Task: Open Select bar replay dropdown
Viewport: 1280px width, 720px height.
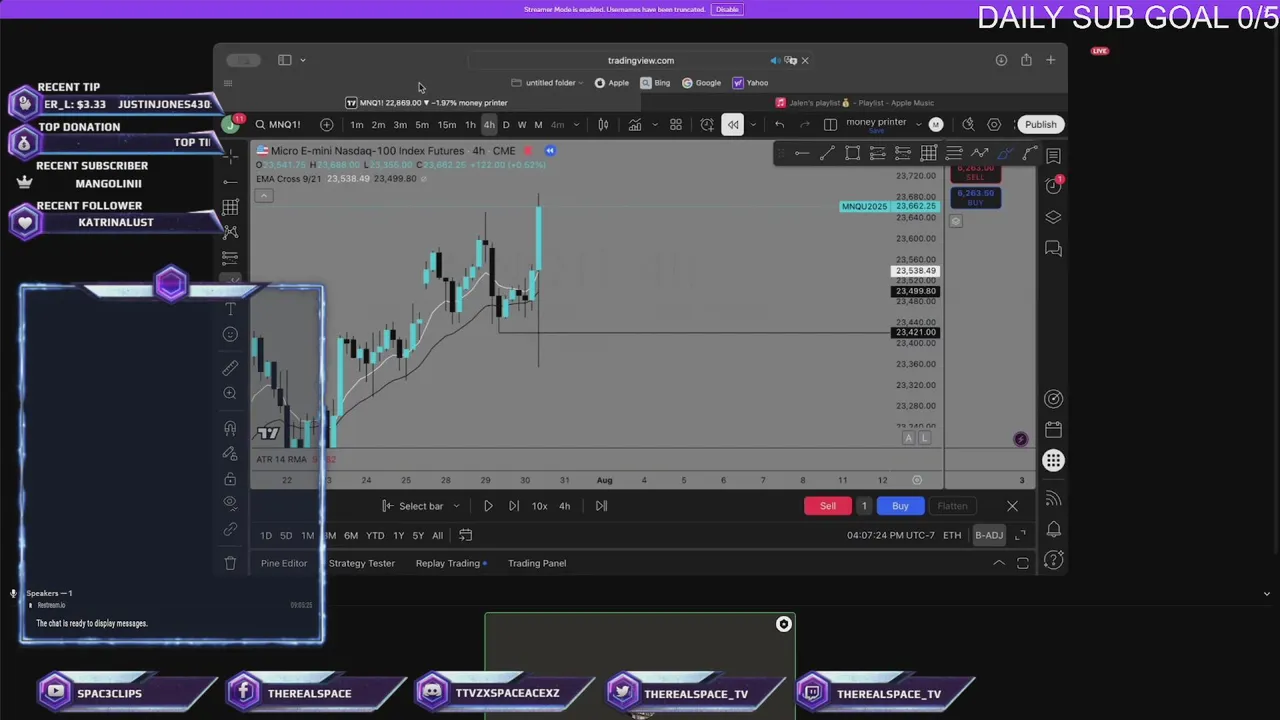Action: 421,506
